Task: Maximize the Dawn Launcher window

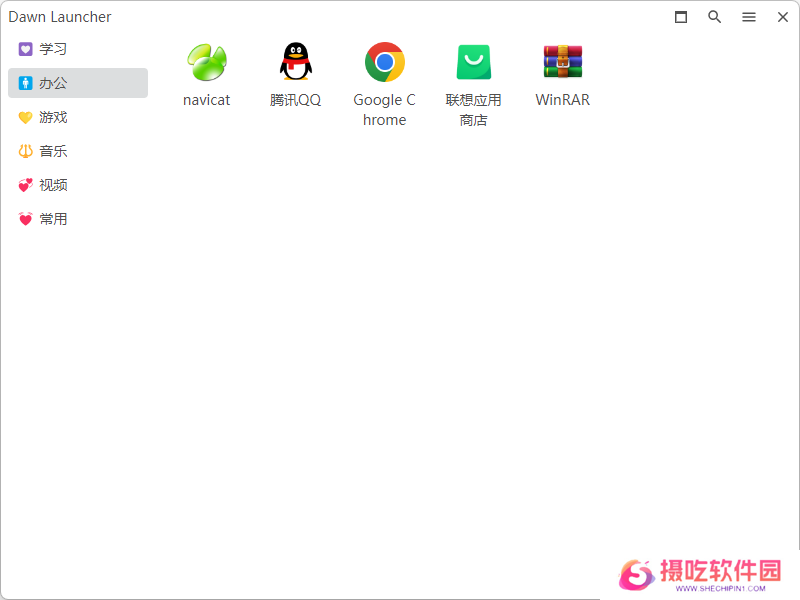Action: [x=681, y=17]
